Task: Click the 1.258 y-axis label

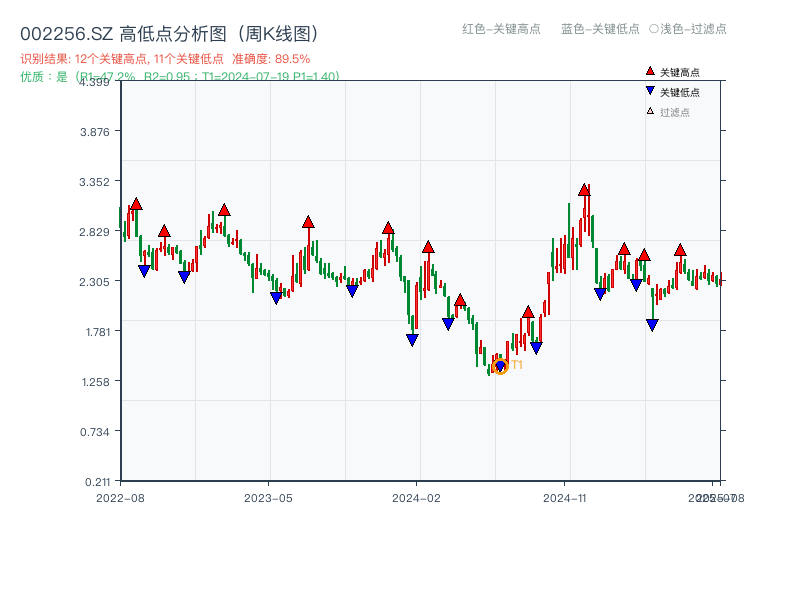Action: coord(96,382)
